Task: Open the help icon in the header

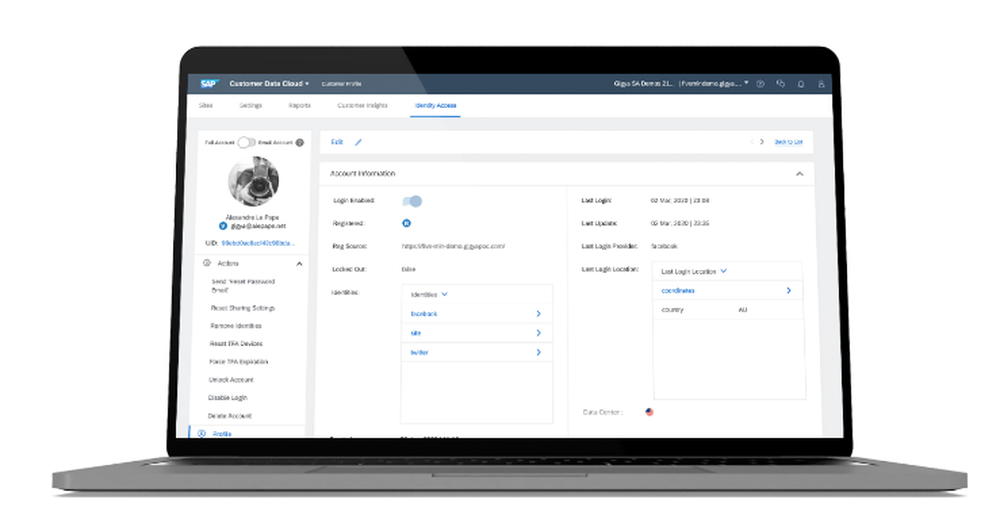Action: click(x=760, y=84)
